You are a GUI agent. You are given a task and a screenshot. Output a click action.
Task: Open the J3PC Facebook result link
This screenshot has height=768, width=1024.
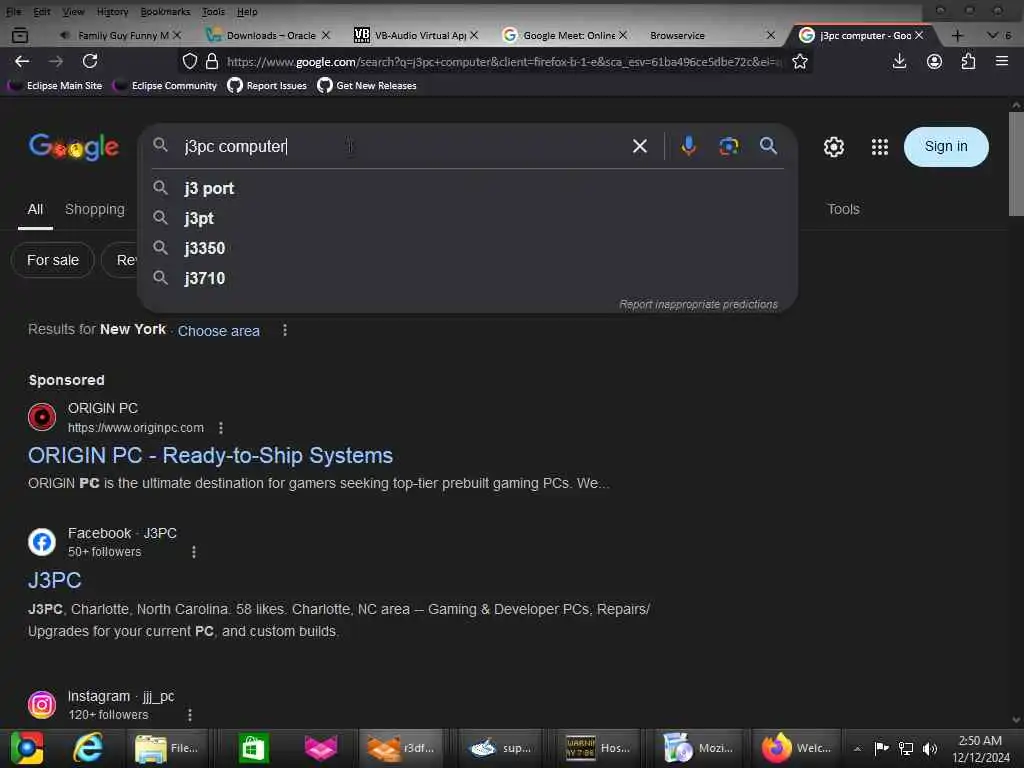coord(54,580)
